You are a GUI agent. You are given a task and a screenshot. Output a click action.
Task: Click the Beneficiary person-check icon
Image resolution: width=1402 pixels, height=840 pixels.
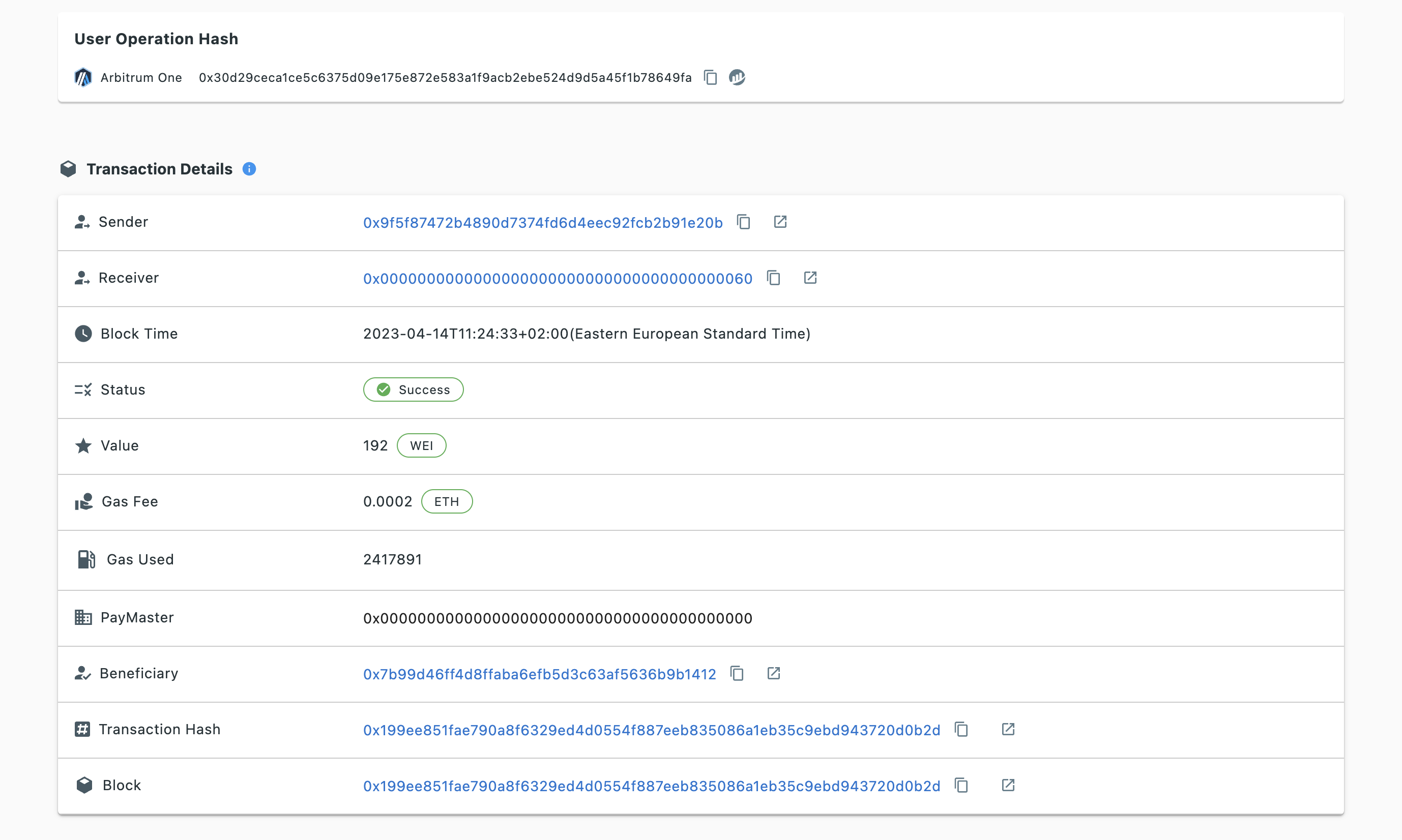click(x=83, y=674)
